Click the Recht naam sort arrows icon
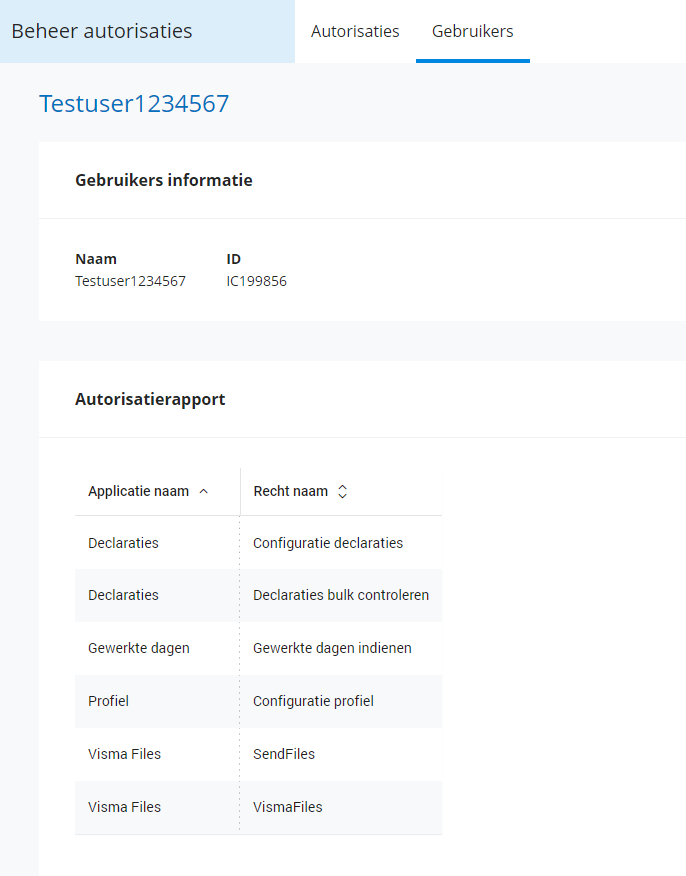 [342, 491]
